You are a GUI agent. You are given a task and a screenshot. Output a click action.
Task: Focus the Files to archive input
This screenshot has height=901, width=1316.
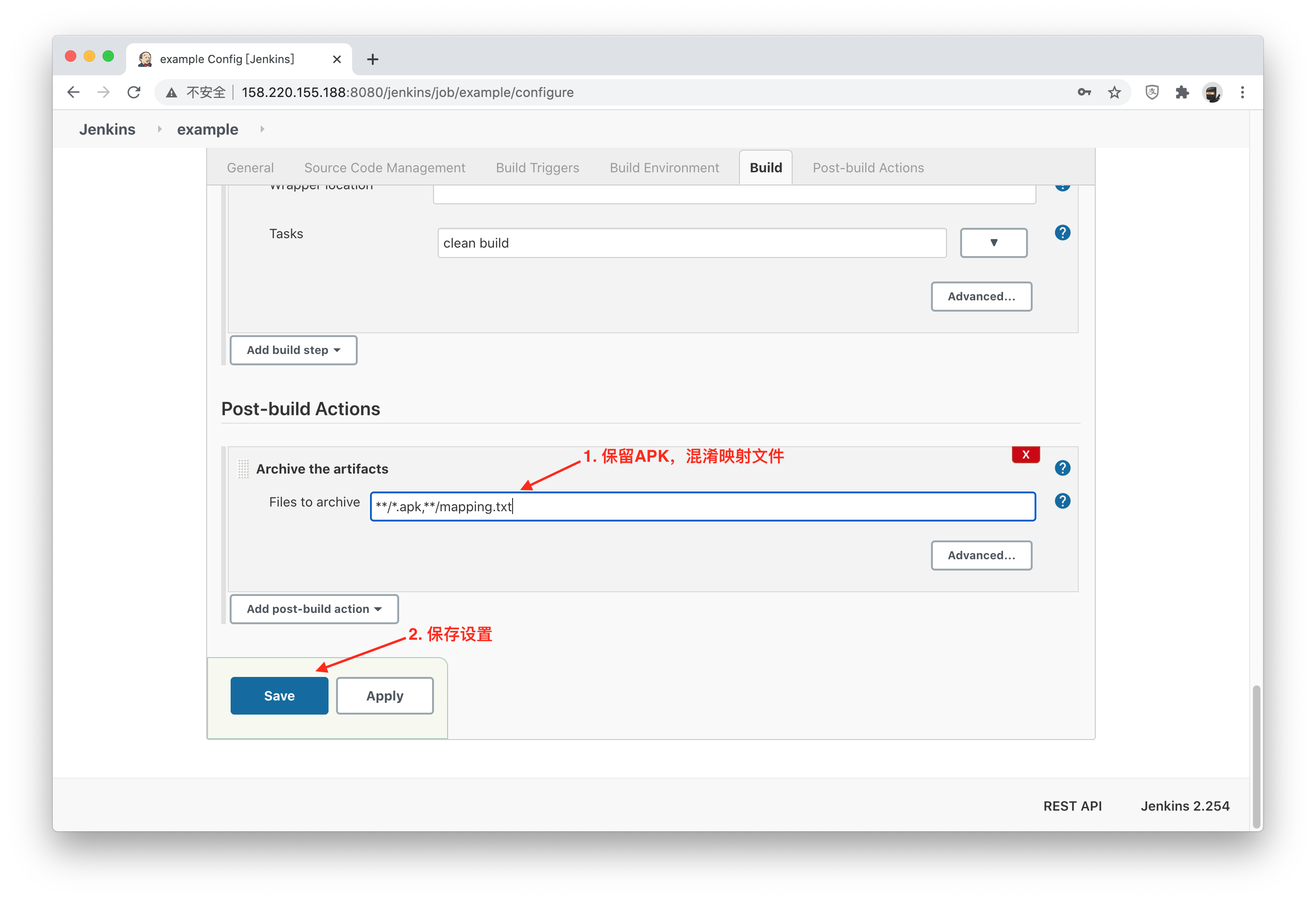pos(703,506)
